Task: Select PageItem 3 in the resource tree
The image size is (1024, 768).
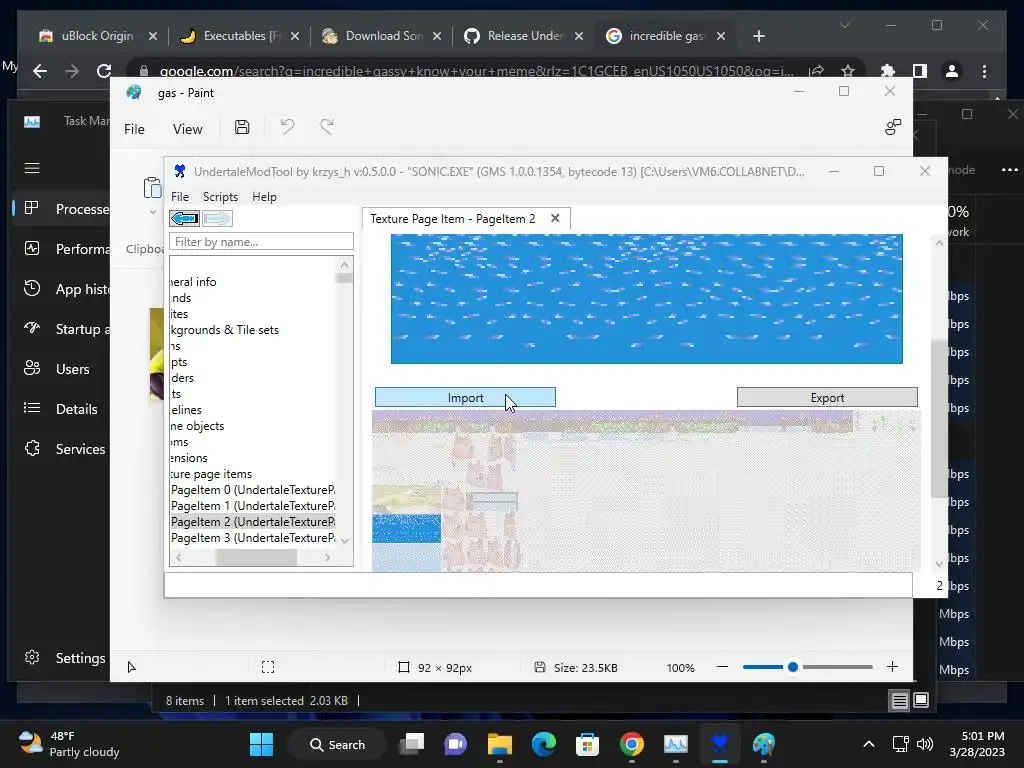Action: (253, 537)
